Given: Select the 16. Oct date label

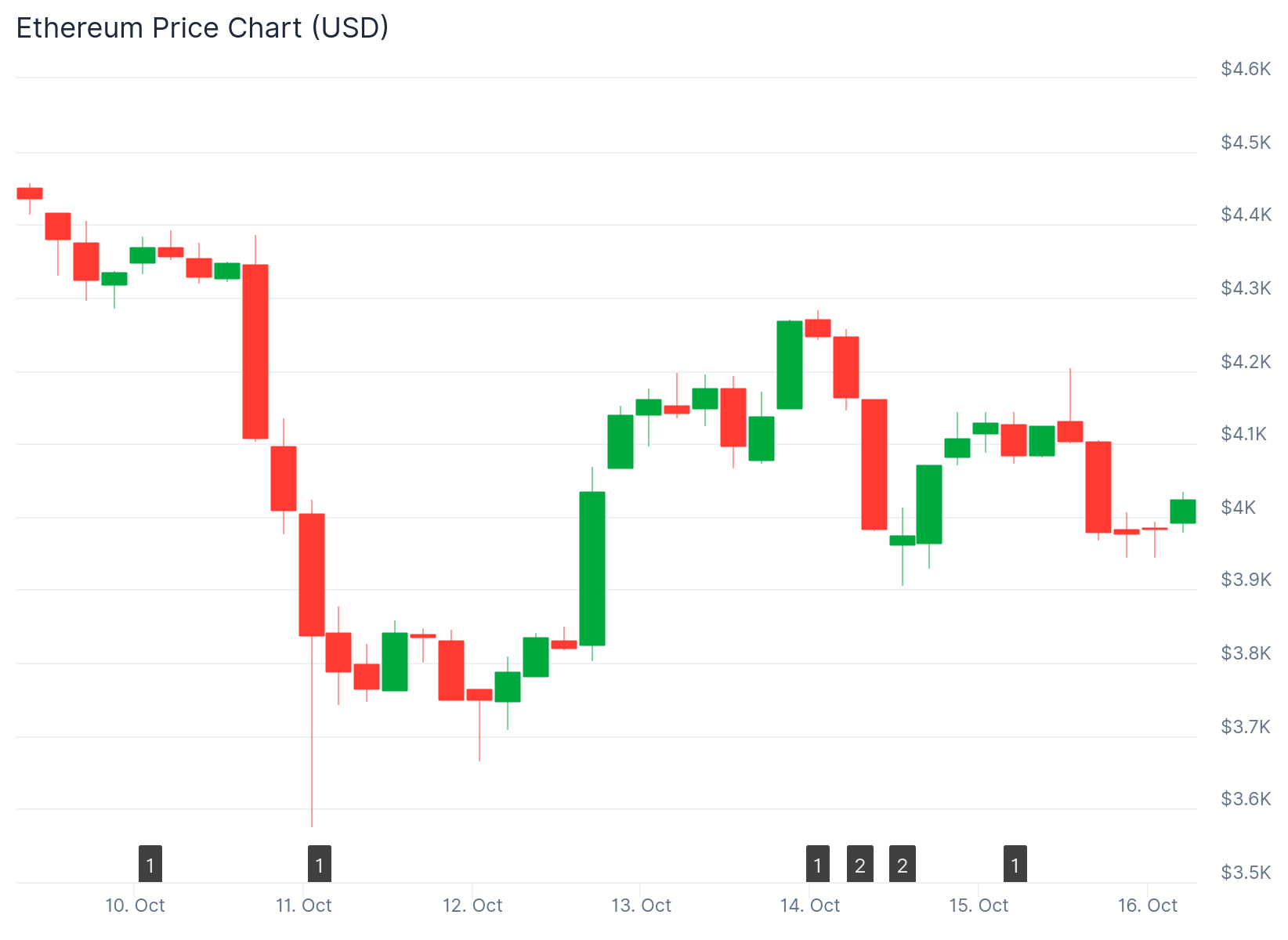Looking at the screenshot, I should pos(1148,906).
